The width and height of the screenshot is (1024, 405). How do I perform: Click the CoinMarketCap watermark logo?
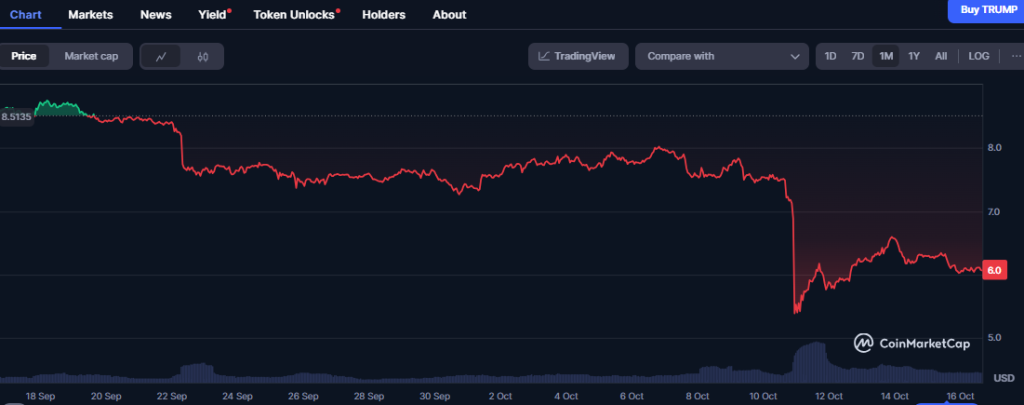[x=910, y=343]
